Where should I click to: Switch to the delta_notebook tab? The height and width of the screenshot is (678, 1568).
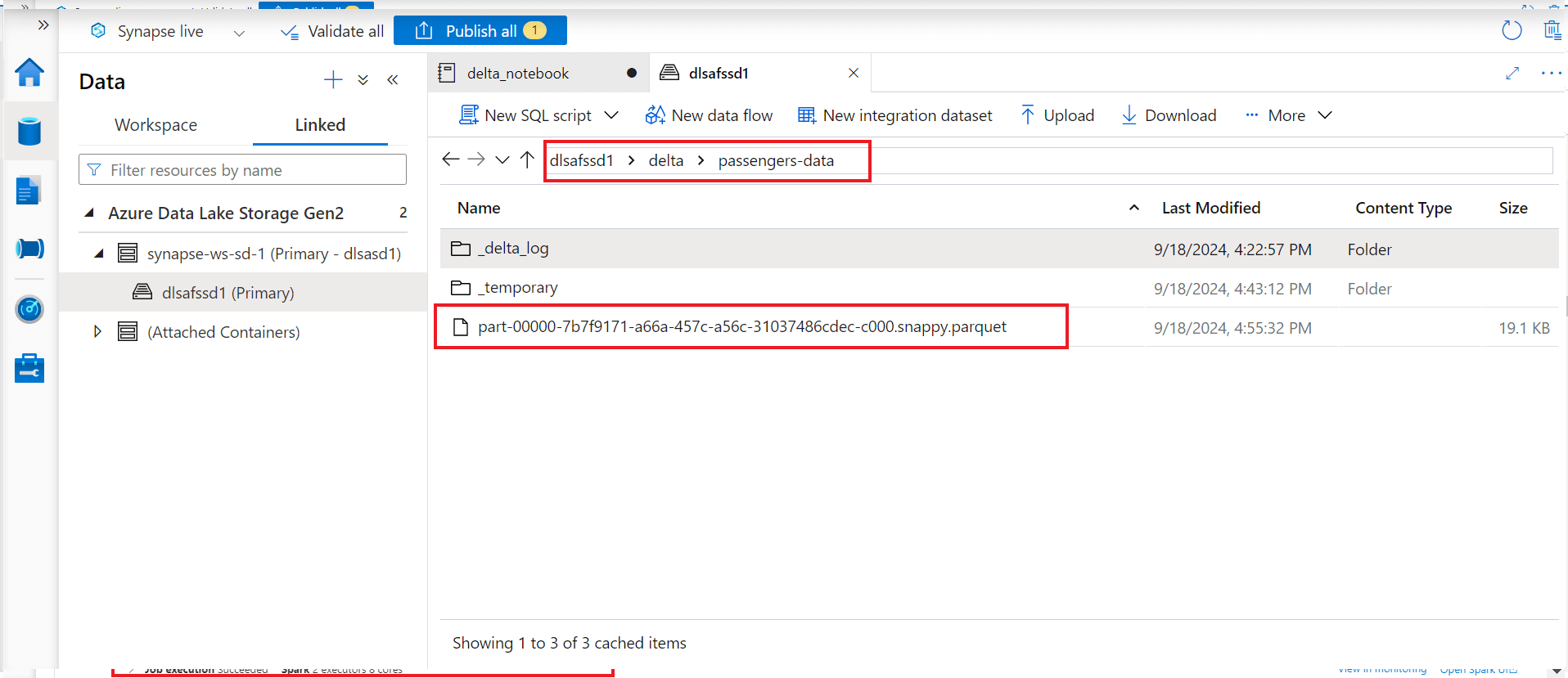click(x=538, y=73)
